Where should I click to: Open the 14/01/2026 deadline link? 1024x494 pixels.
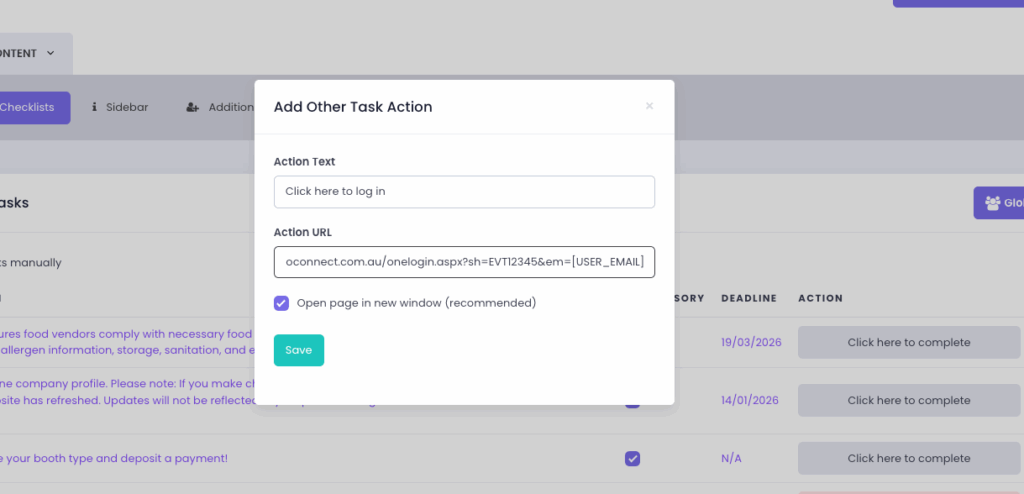click(x=751, y=400)
